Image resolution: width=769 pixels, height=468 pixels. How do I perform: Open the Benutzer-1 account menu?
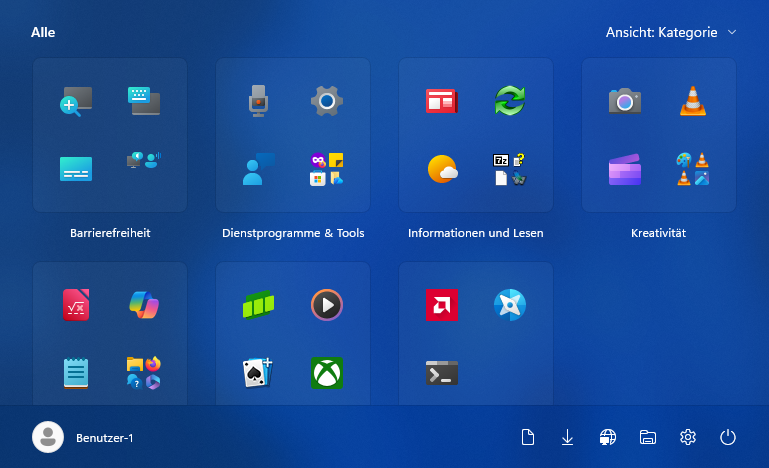pos(83,437)
